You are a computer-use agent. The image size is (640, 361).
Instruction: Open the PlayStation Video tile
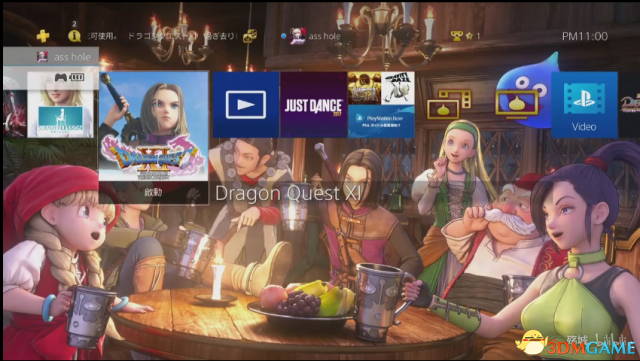[x=584, y=105]
